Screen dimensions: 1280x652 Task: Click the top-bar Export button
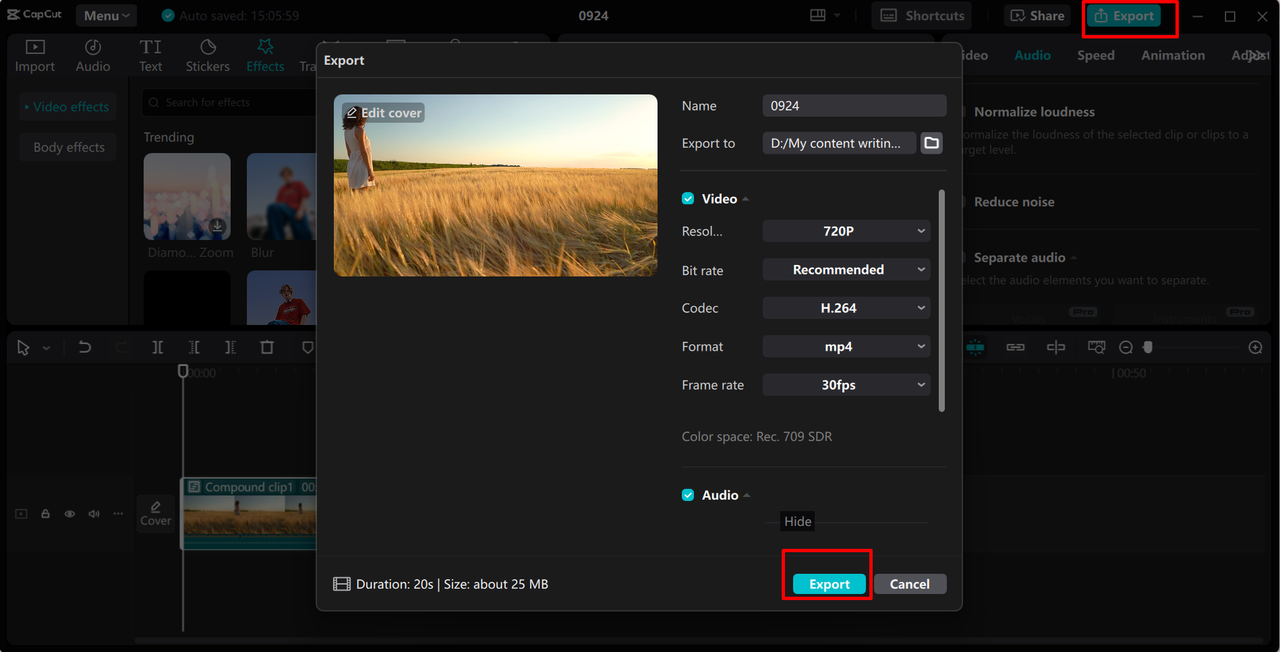click(x=1124, y=16)
